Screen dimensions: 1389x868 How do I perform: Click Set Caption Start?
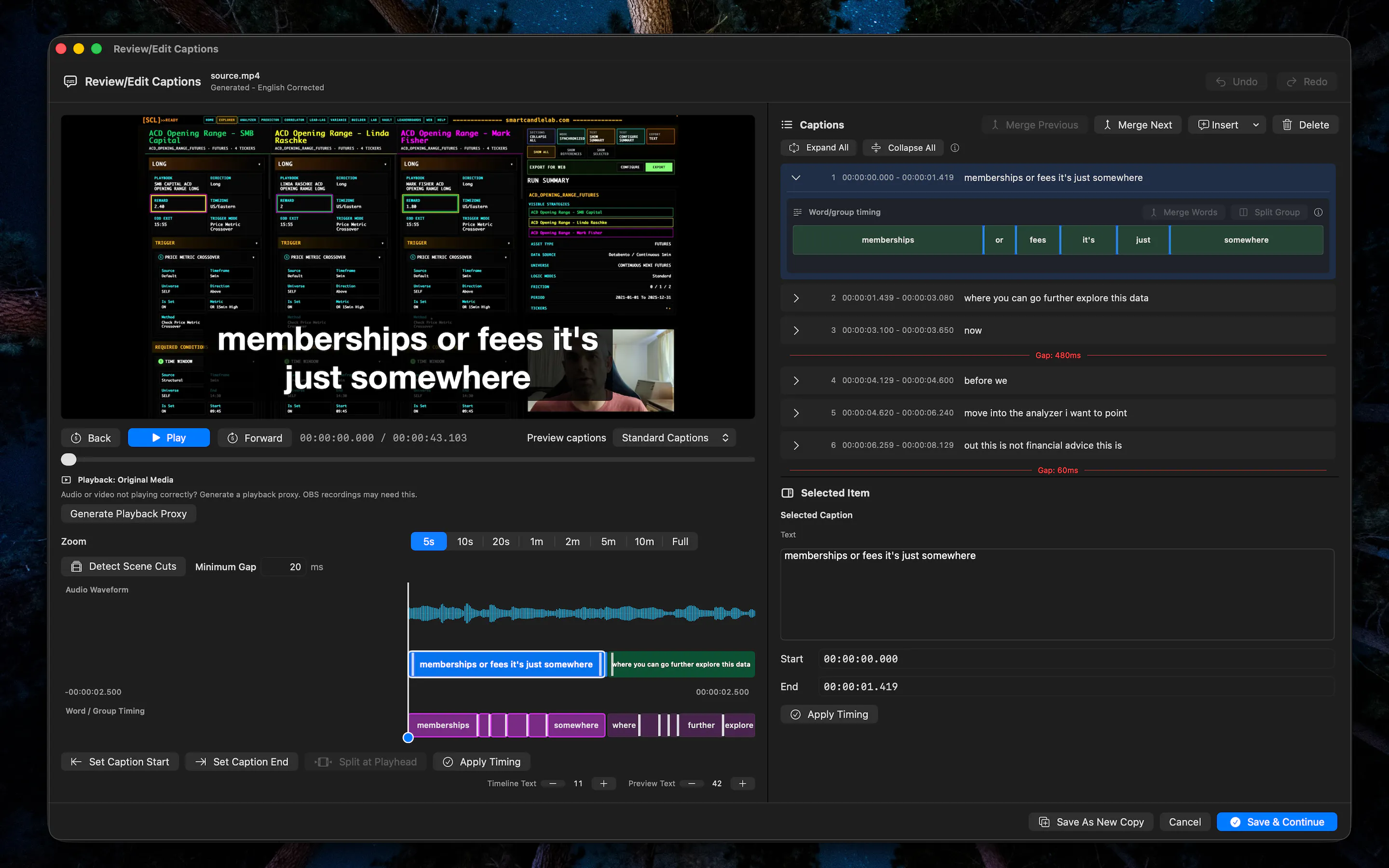click(x=120, y=762)
